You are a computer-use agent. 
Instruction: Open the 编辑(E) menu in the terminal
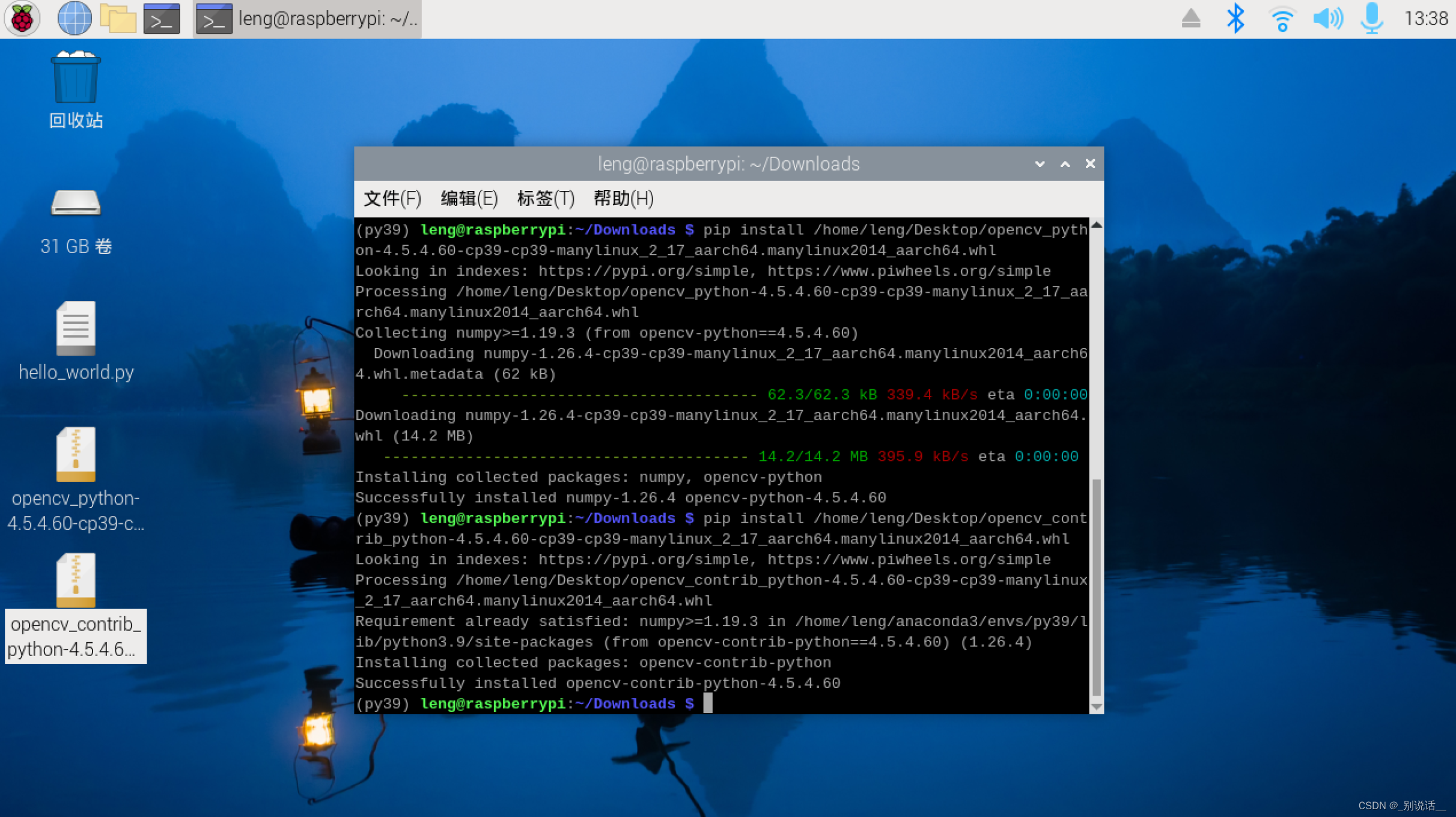click(x=469, y=198)
